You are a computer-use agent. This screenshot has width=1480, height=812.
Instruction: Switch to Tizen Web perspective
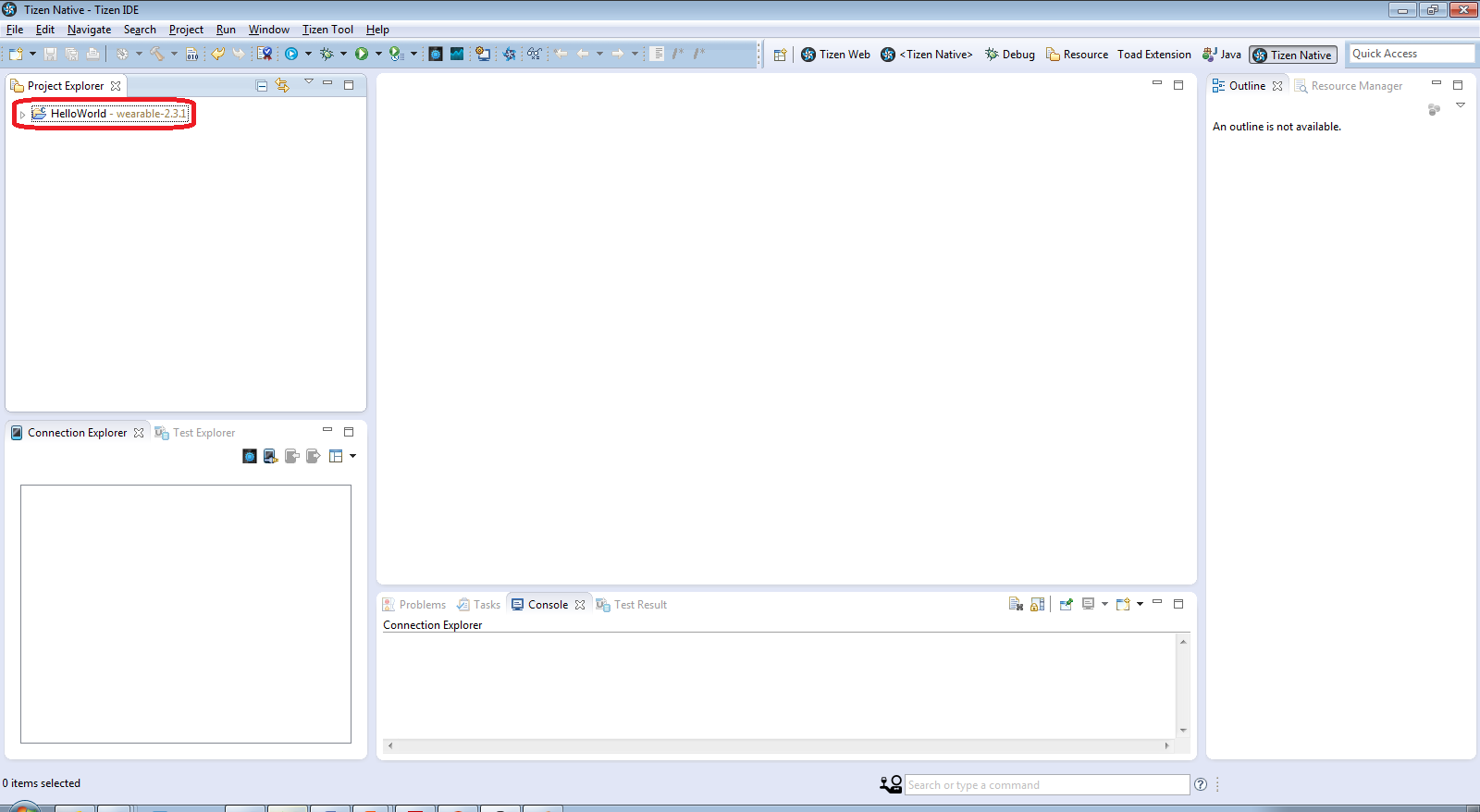point(835,55)
